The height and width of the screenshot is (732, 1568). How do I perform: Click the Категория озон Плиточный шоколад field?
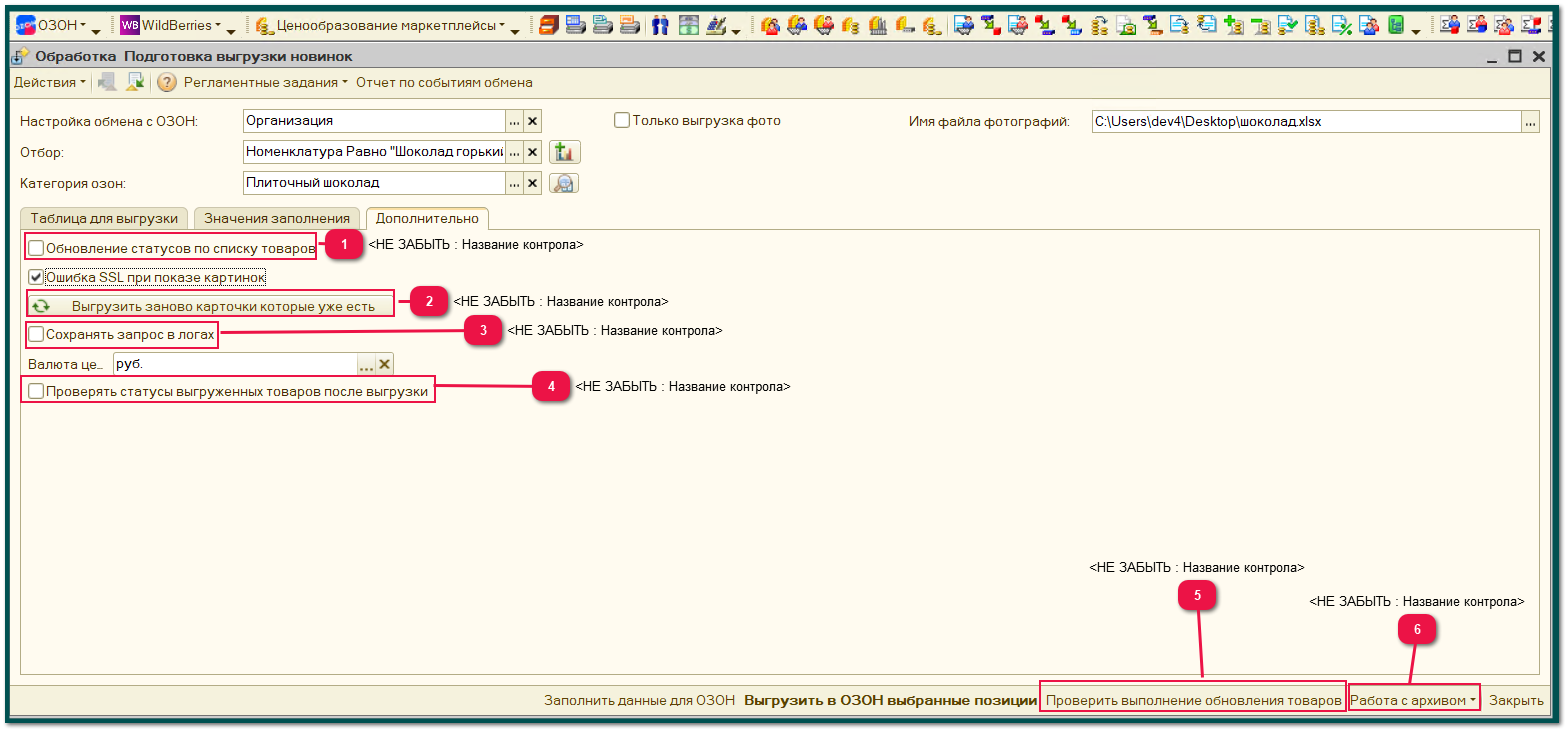point(374,183)
